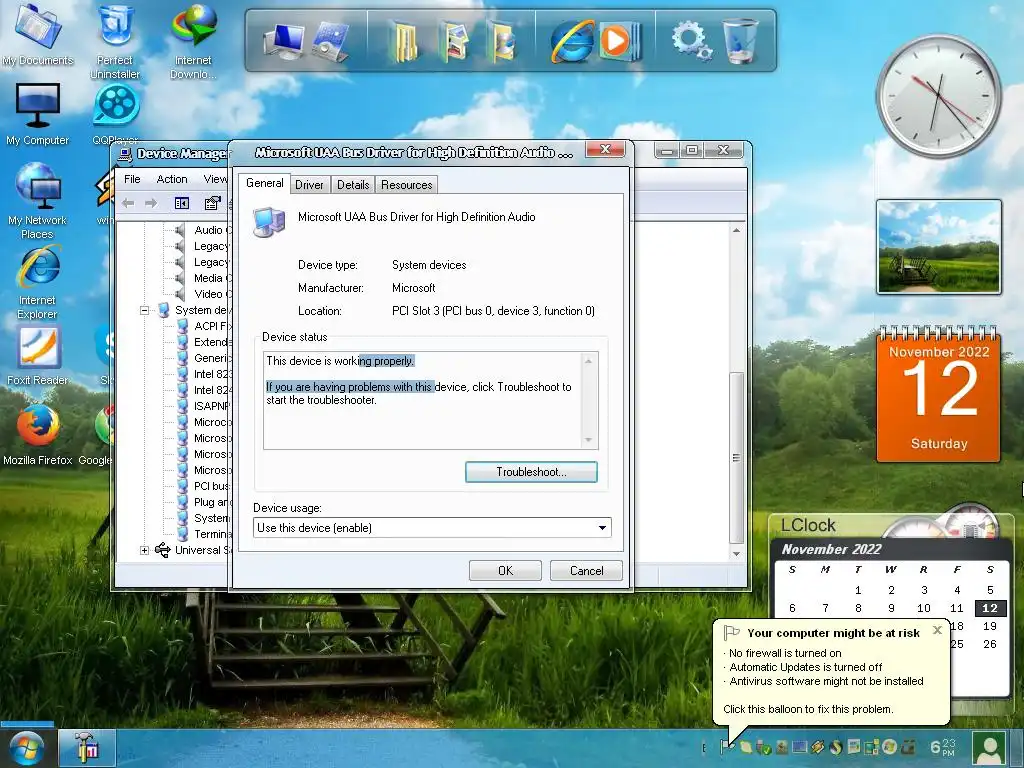Screen dimensions: 1024x768
Task: Click the computer monitor icon in the top dock
Action: (x=283, y=42)
